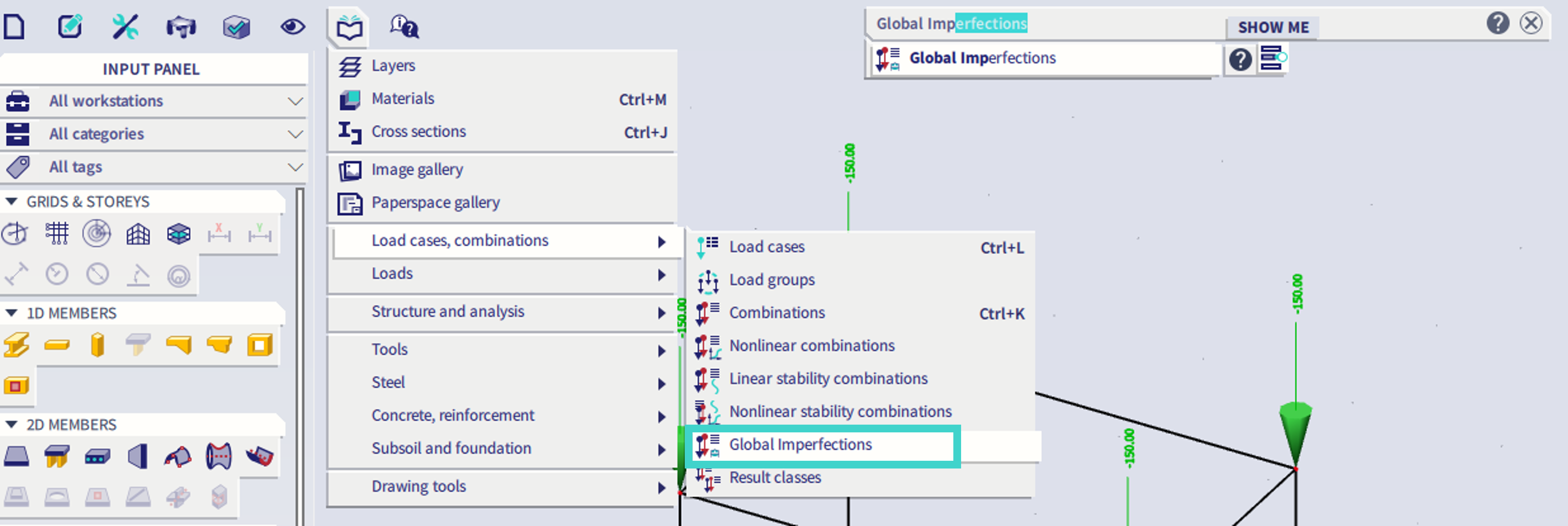Open the Tools wrench icon menu
The width and height of the screenshot is (1568, 526).
click(x=125, y=27)
